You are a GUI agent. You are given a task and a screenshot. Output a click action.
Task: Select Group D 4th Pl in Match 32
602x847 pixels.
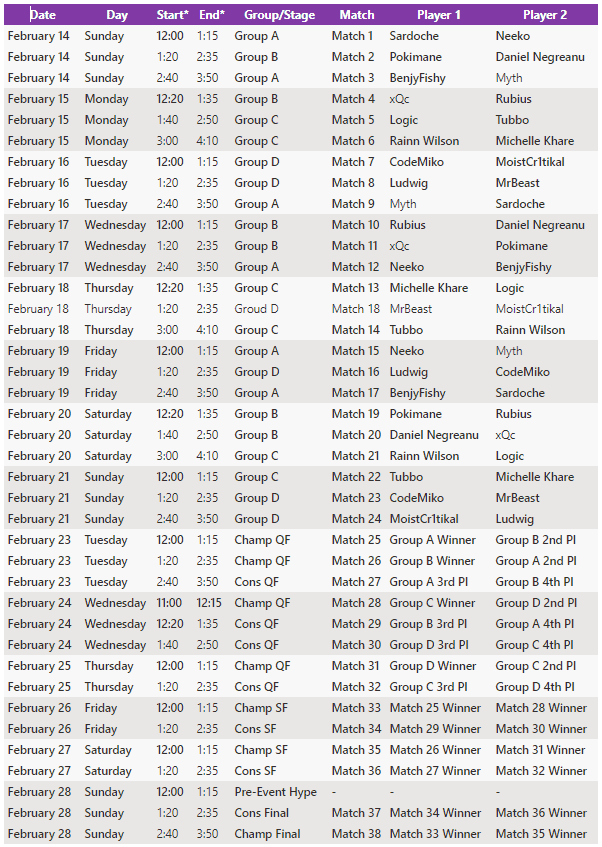(535, 687)
